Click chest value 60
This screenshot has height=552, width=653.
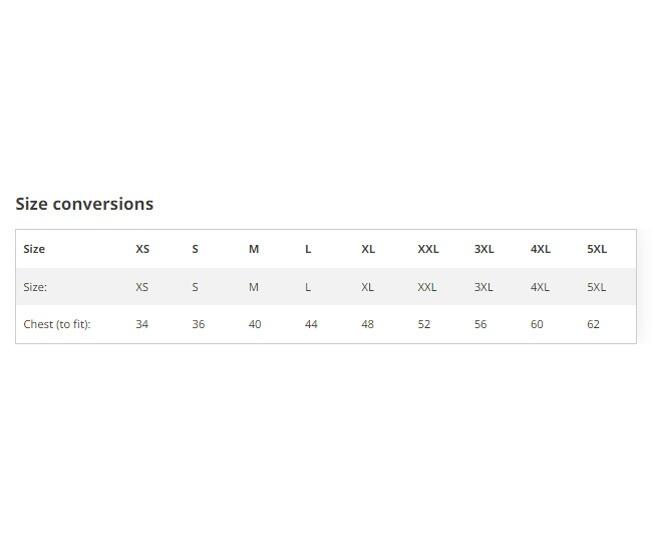537,324
